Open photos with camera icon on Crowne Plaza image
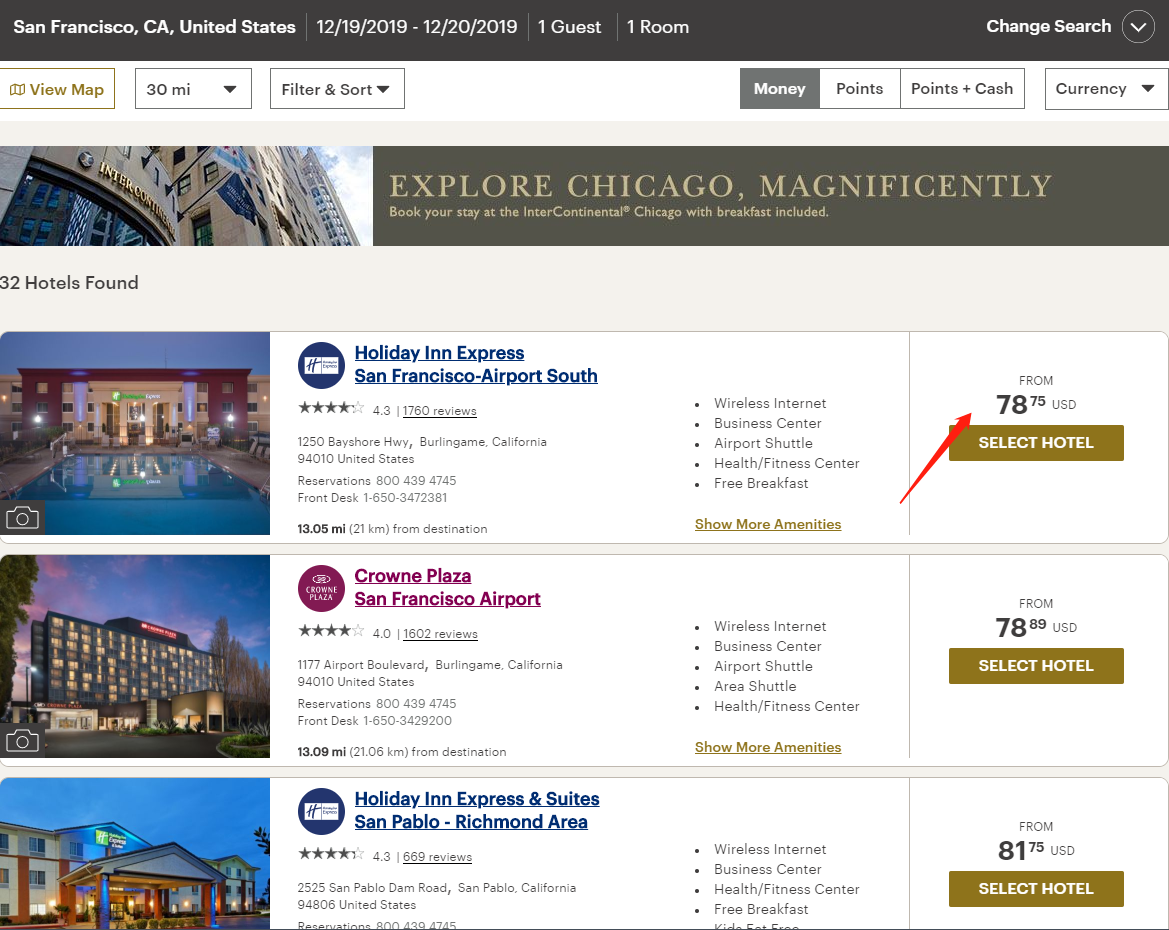The image size is (1169, 930). pos(22,741)
